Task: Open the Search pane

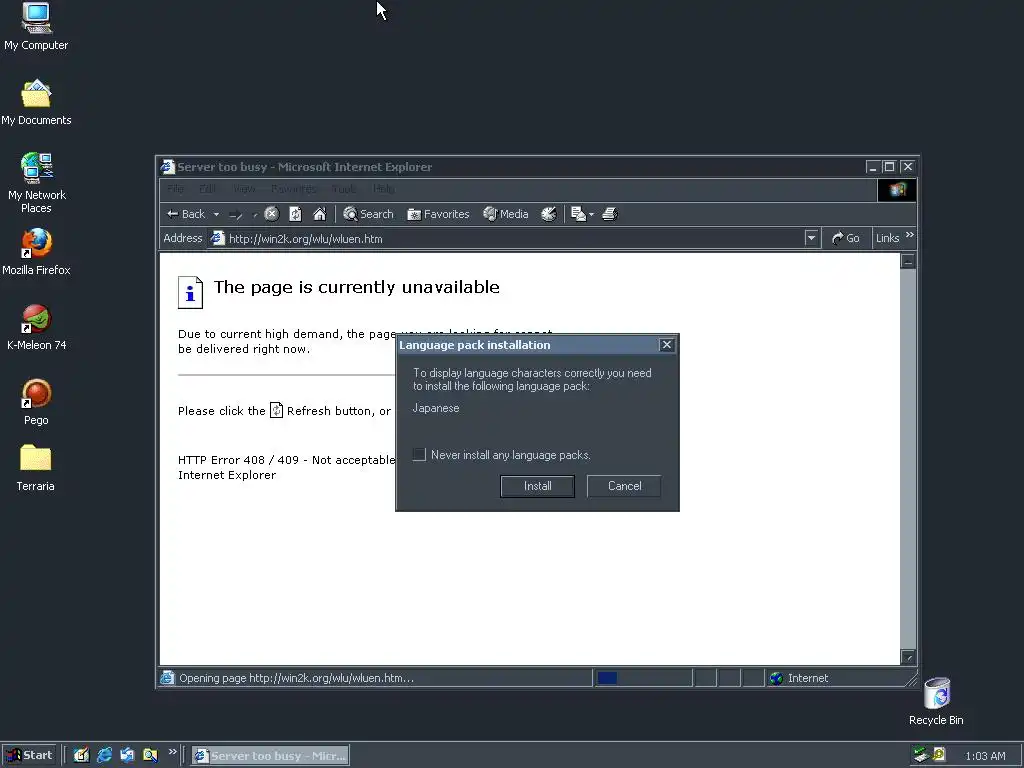Action: (368, 214)
